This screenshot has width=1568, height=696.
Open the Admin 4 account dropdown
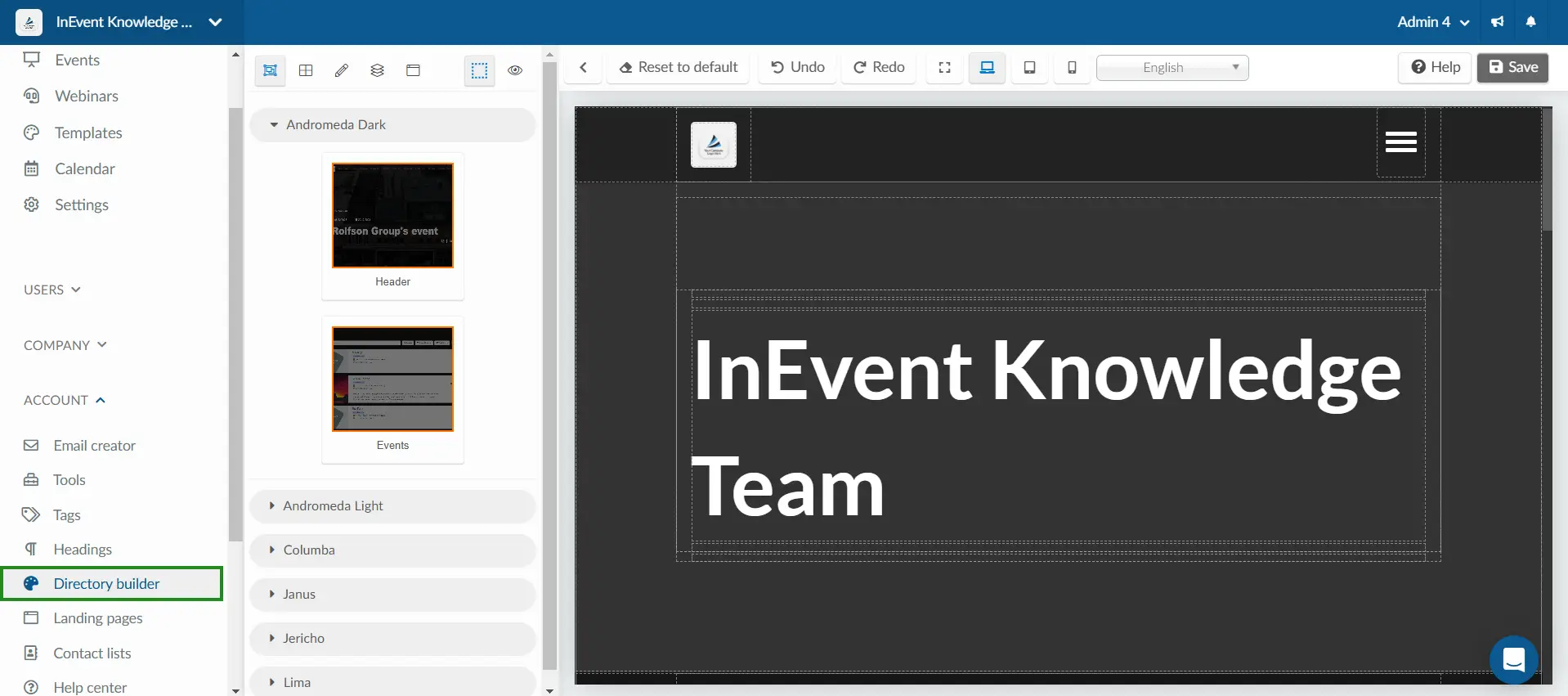pos(1433,22)
